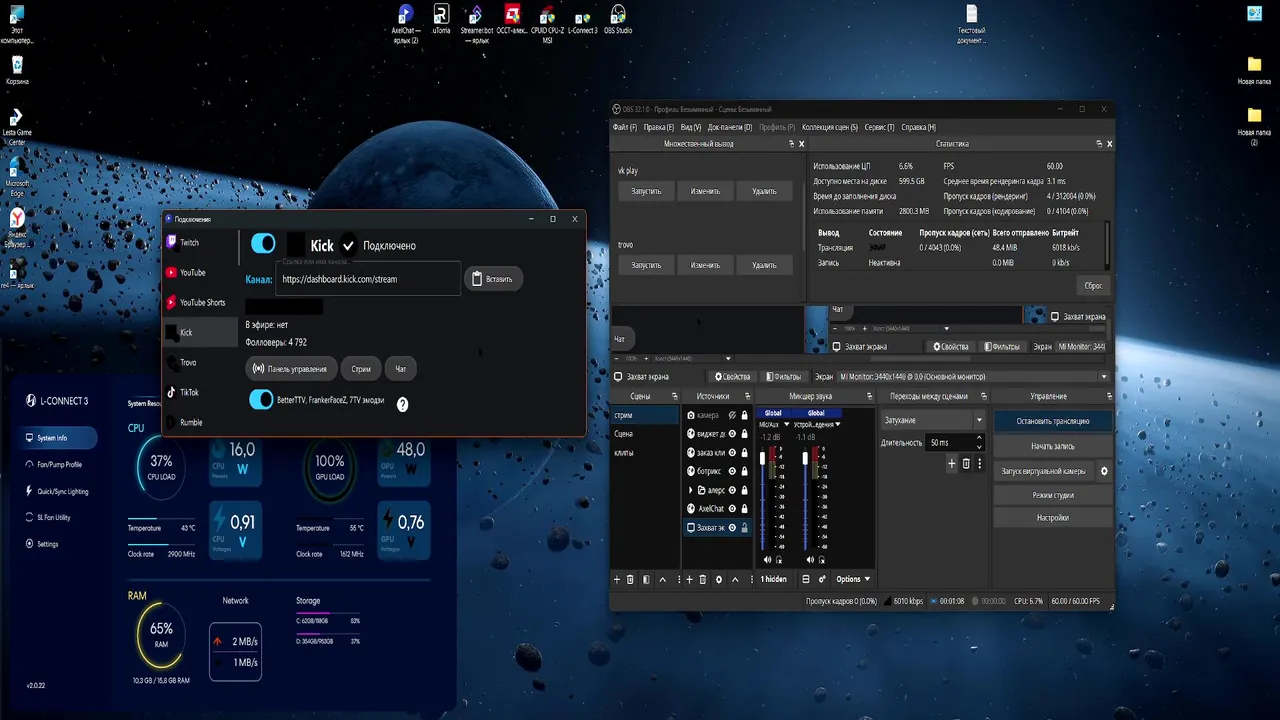This screenshot has width=1280, height=720.
Task: Select YouTube in connections sidebar
Action: coord(199,272)
